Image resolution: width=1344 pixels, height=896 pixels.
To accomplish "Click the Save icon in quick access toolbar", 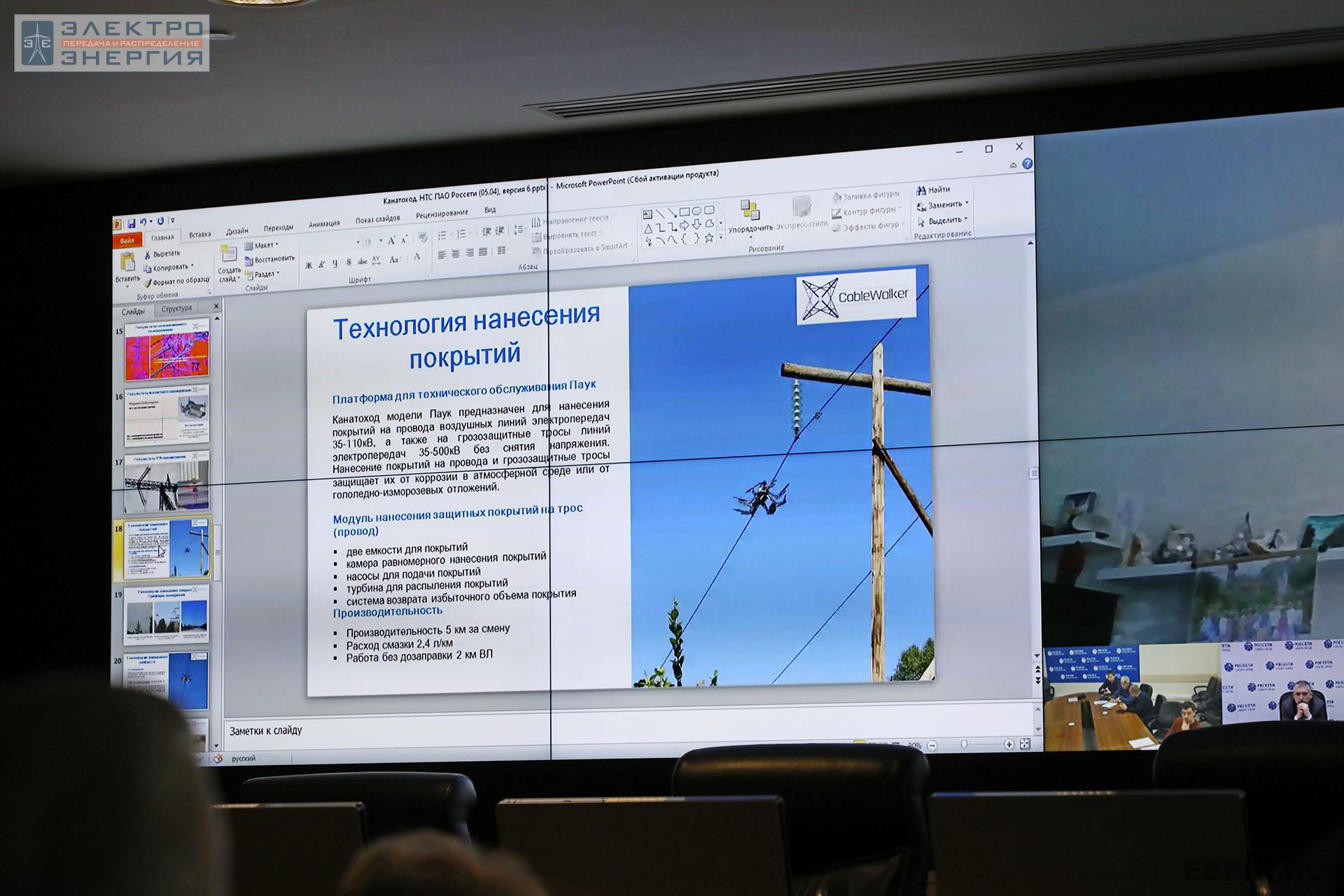I will click(131, 223).
